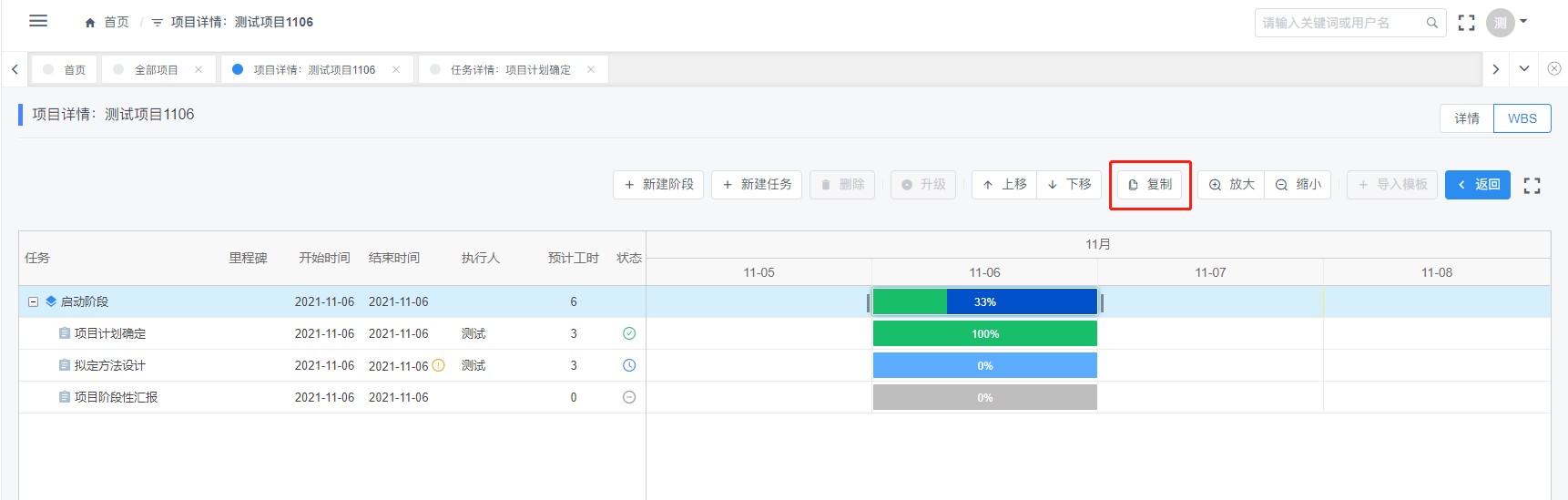Click the 启动阶段 layers icon
1568x500 pixels.
(51, 301)
